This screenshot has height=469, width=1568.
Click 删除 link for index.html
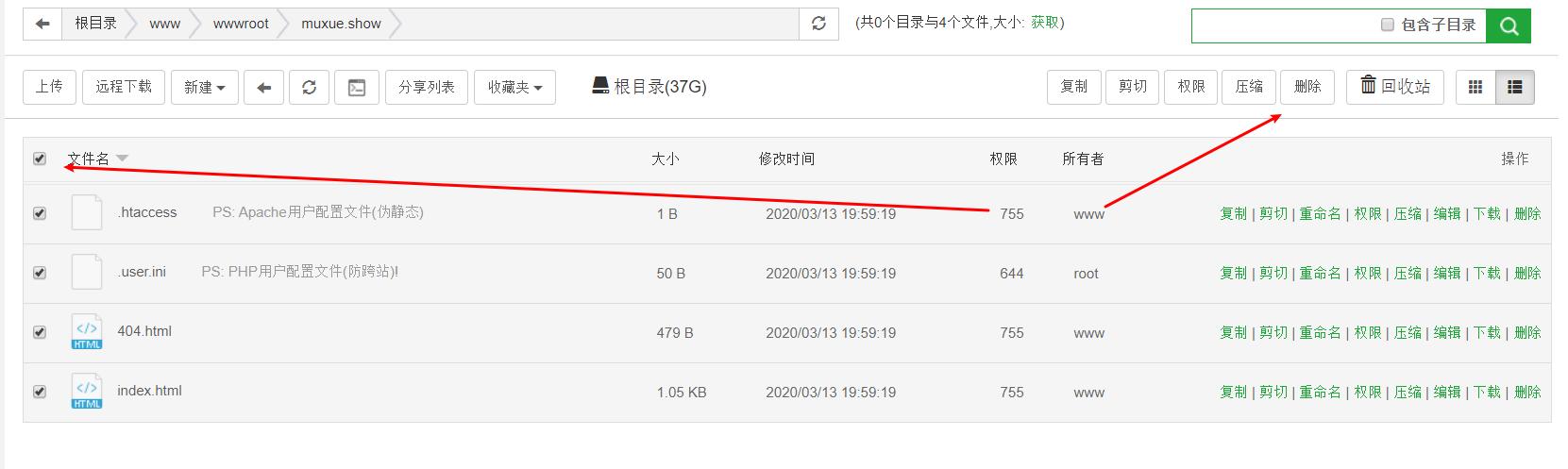coord(1527,392)
